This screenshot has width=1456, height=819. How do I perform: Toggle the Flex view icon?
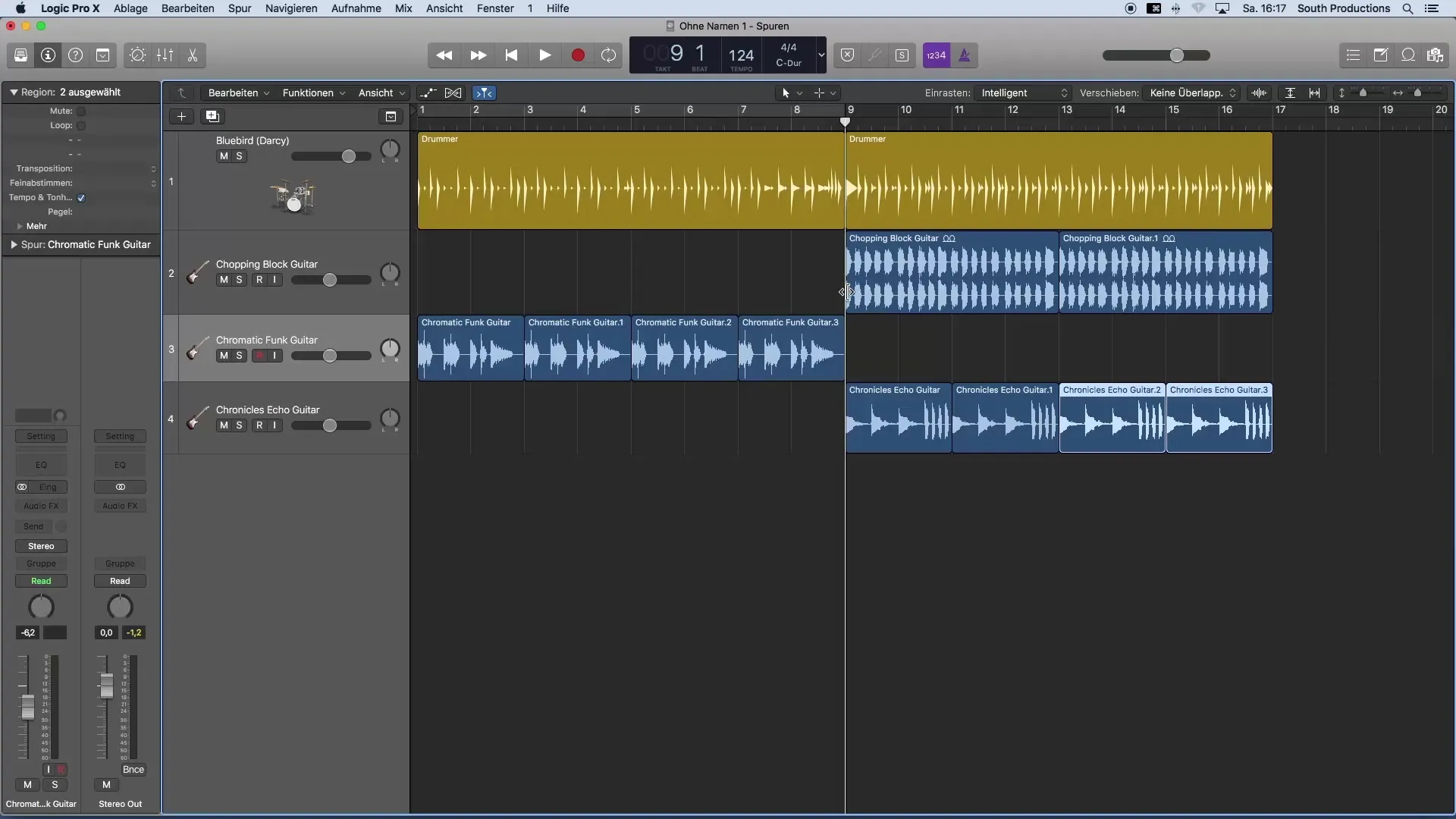(453, 93)
